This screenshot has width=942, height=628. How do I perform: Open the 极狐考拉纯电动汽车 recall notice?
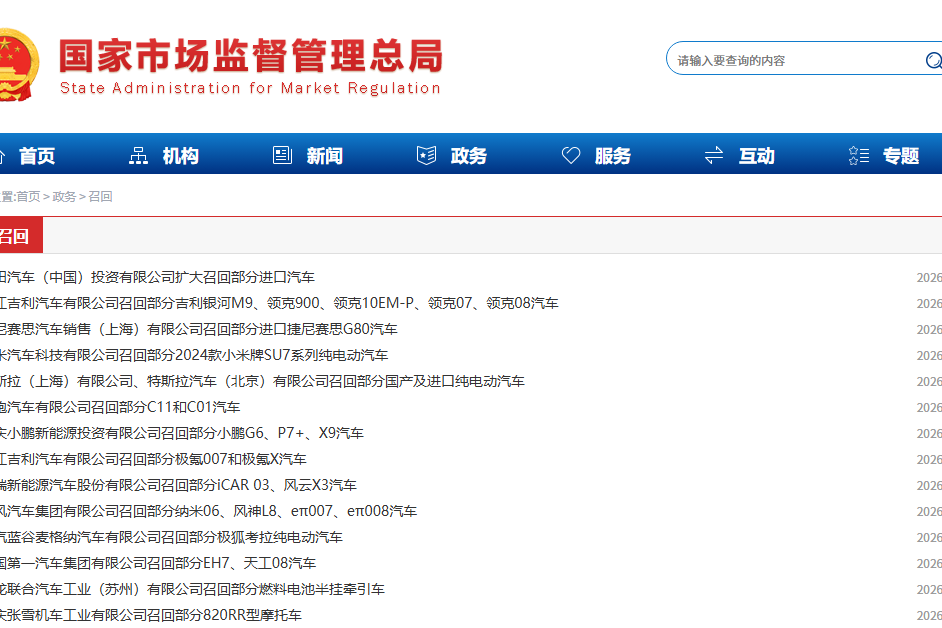(171, 537)
